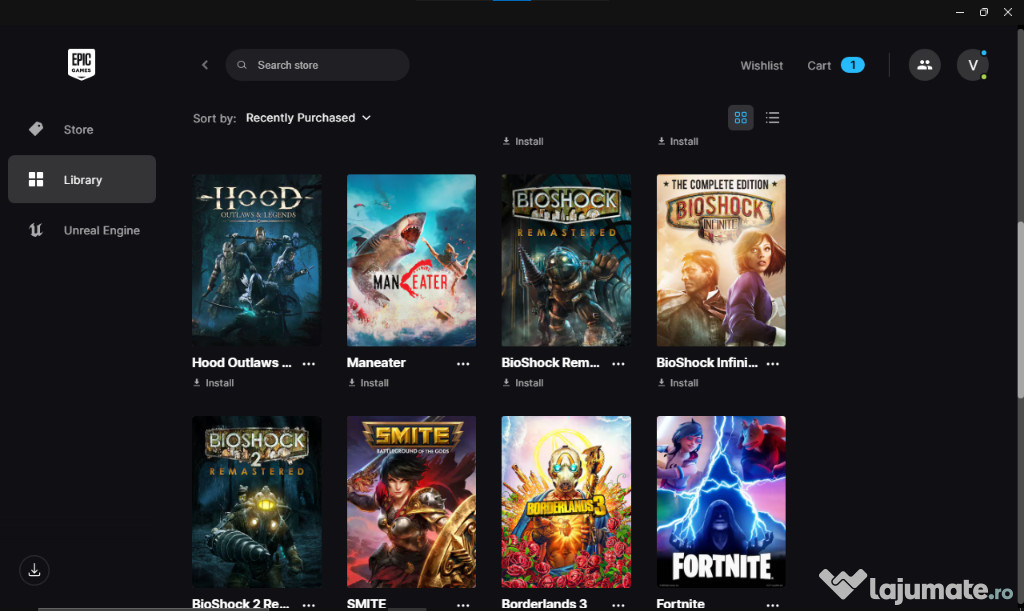Click the Search store field
Viewport: 1024px width, 611px height.
coord(317,65)
